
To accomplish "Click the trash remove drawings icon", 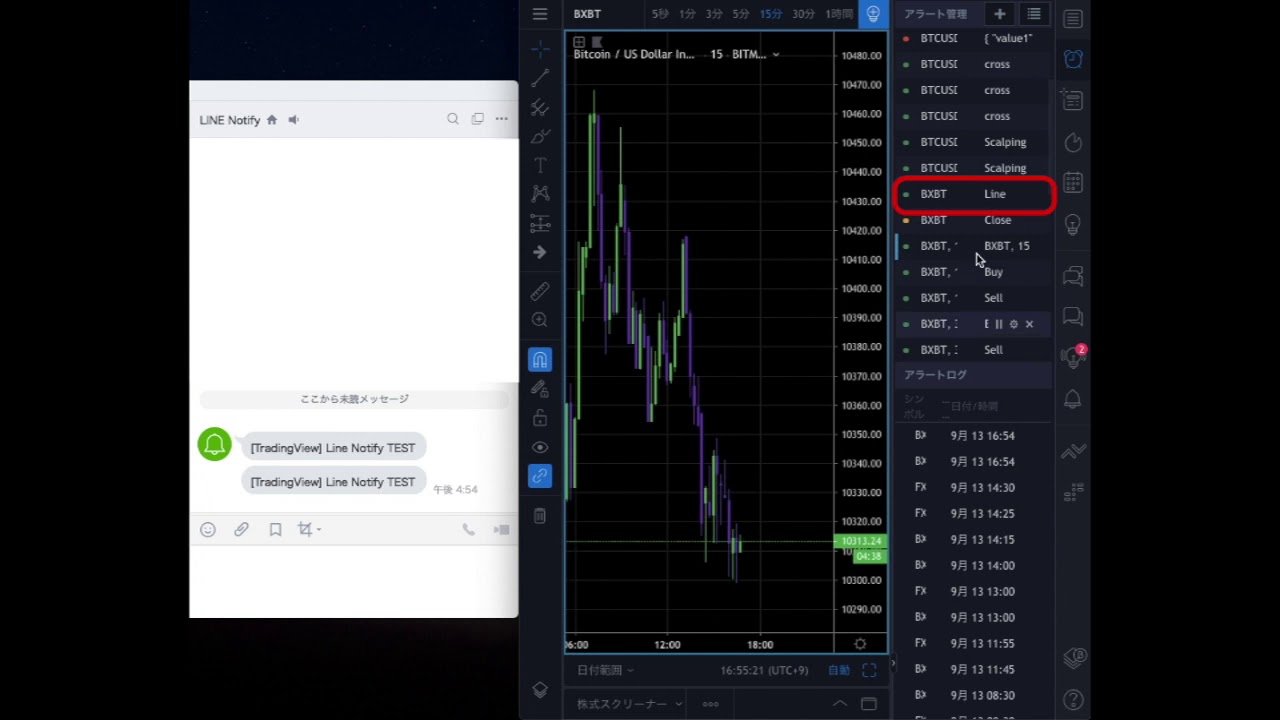I will [x=540, y=516].
